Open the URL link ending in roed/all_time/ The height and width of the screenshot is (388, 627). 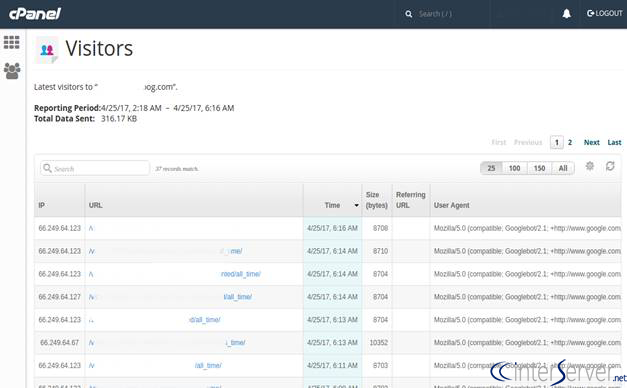pyautogui.click(x=241, y=274)
